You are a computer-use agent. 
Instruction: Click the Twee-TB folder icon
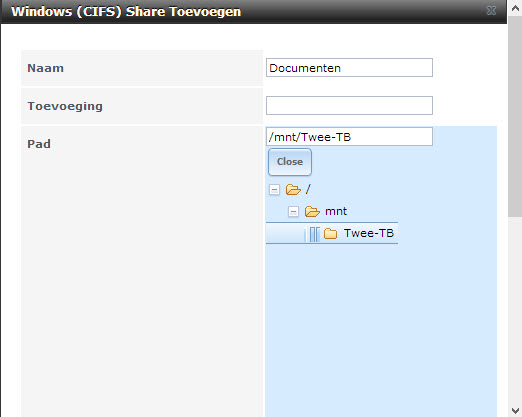pos(331,233)
